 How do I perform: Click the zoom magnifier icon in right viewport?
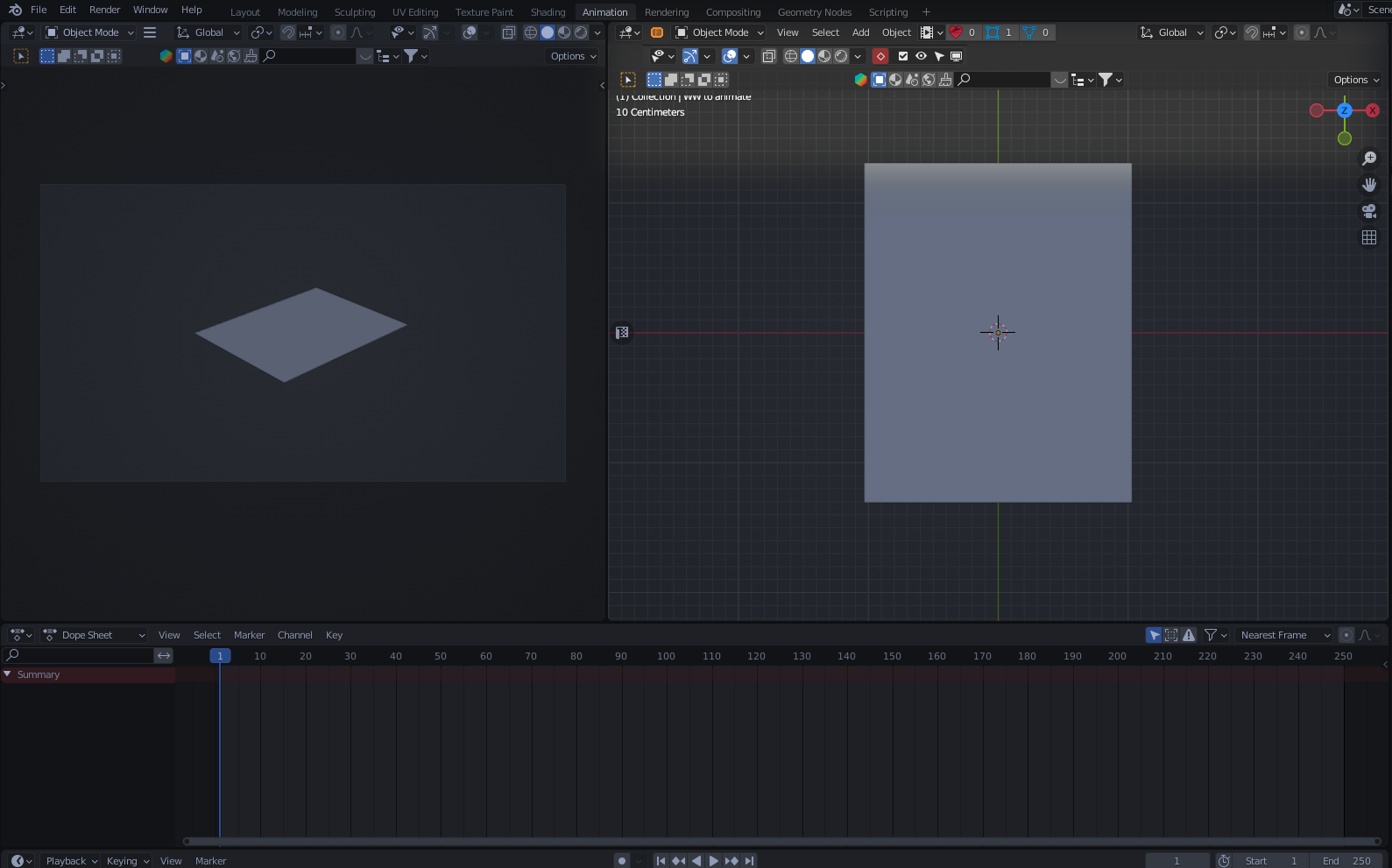[1369, 159]
